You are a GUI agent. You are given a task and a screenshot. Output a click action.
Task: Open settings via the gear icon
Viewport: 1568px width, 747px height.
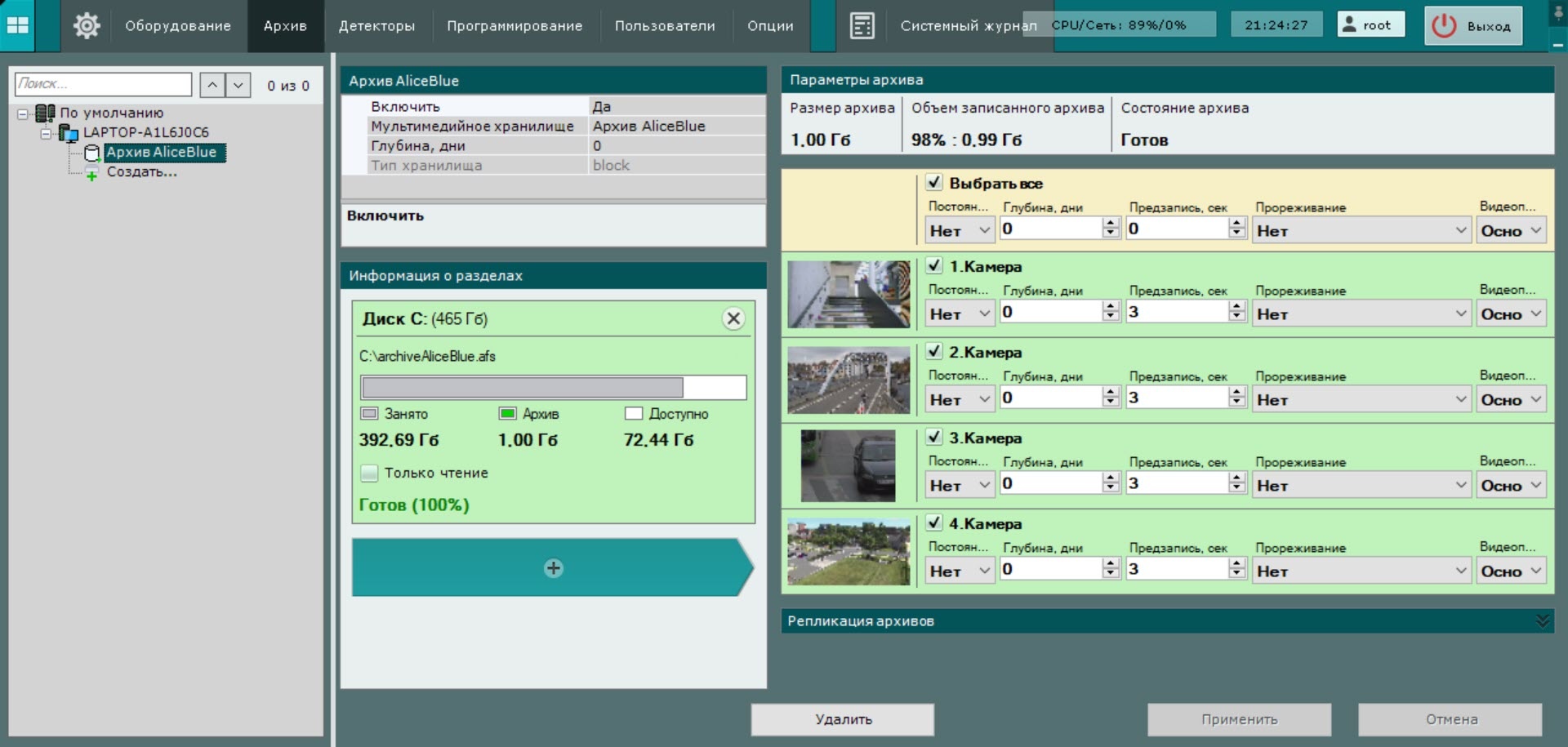[x=87, y=25]
